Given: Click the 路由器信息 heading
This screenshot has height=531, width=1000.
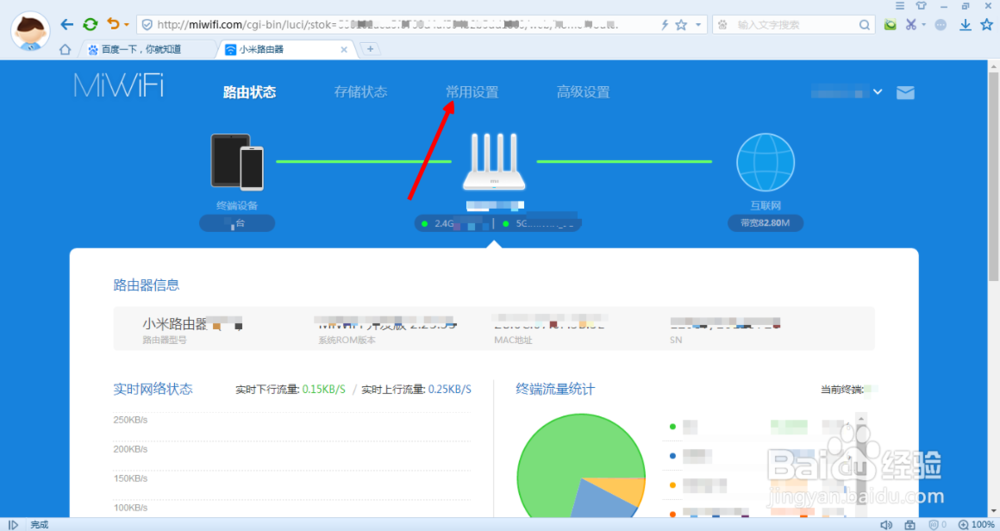Looking at the screenshot, I should pos(146,285).
